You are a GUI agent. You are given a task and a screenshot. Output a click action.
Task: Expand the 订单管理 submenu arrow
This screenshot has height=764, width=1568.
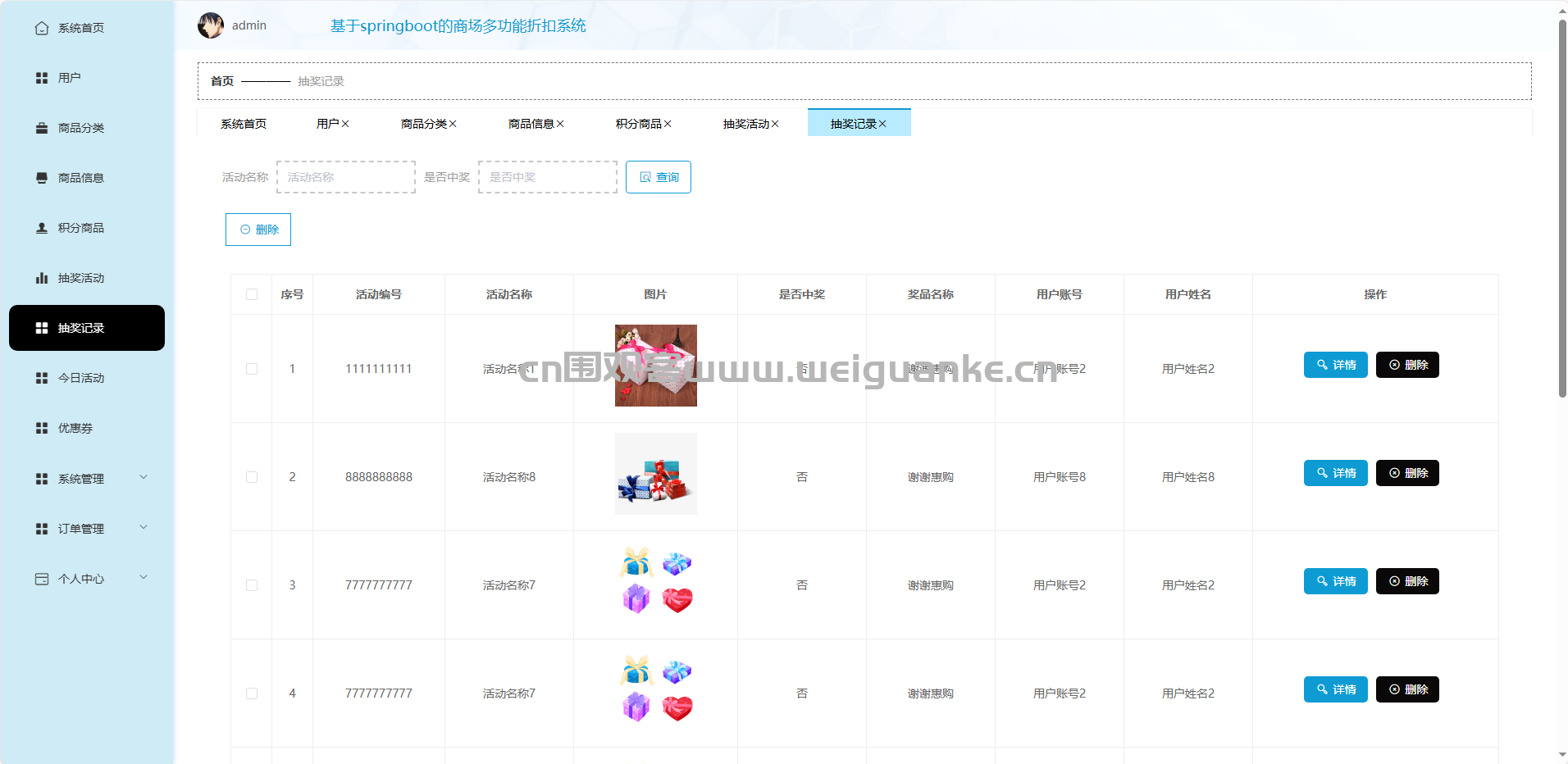tap(144, 528)
